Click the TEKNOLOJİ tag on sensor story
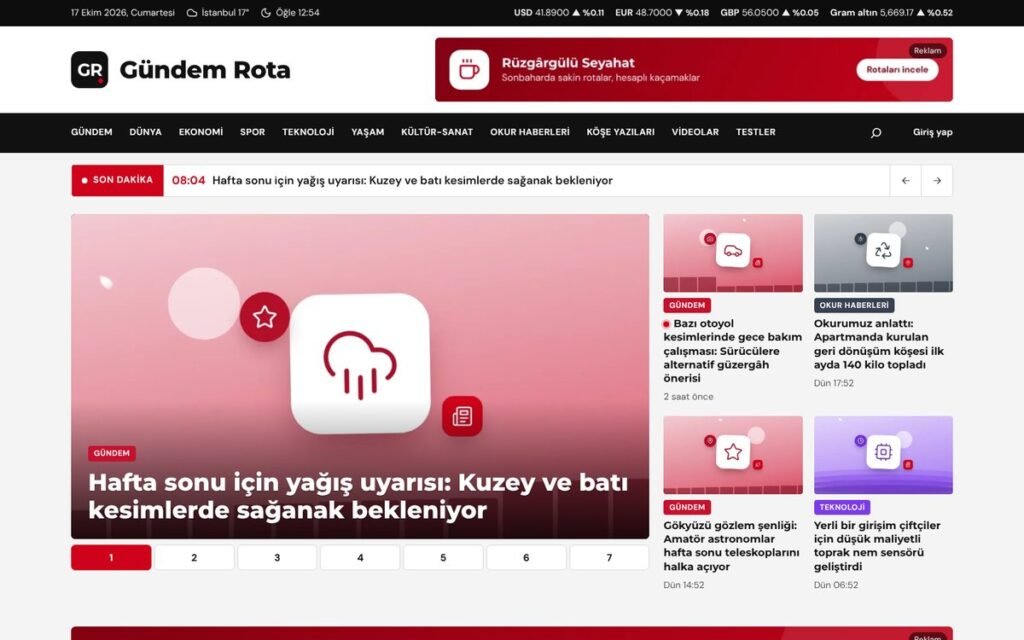Screen dimensions: 1024x640 842,507
